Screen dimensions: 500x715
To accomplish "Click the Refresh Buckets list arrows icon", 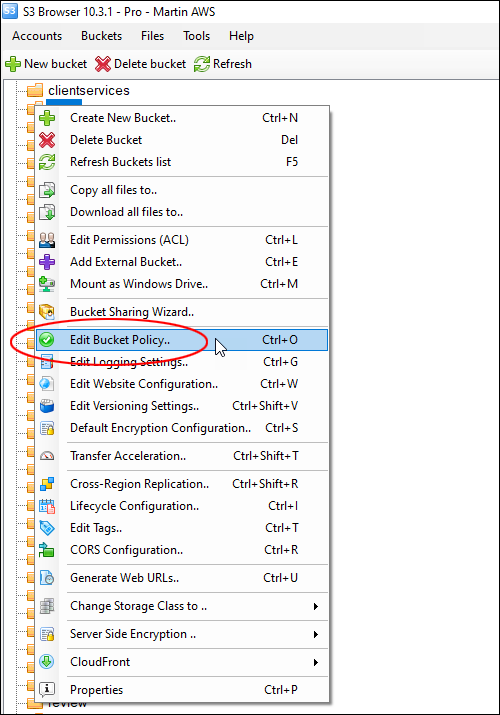I will click(x=47, y=162).
